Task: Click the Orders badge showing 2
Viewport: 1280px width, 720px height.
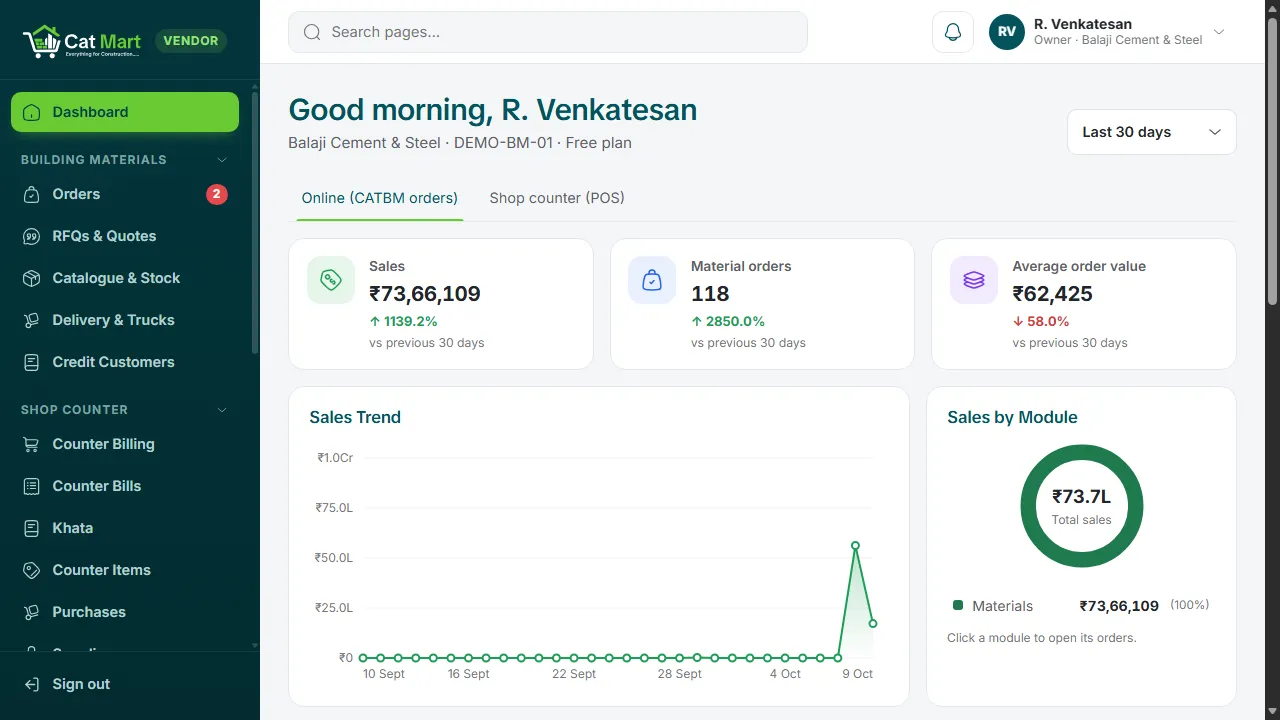Action: tap(217, 194)
